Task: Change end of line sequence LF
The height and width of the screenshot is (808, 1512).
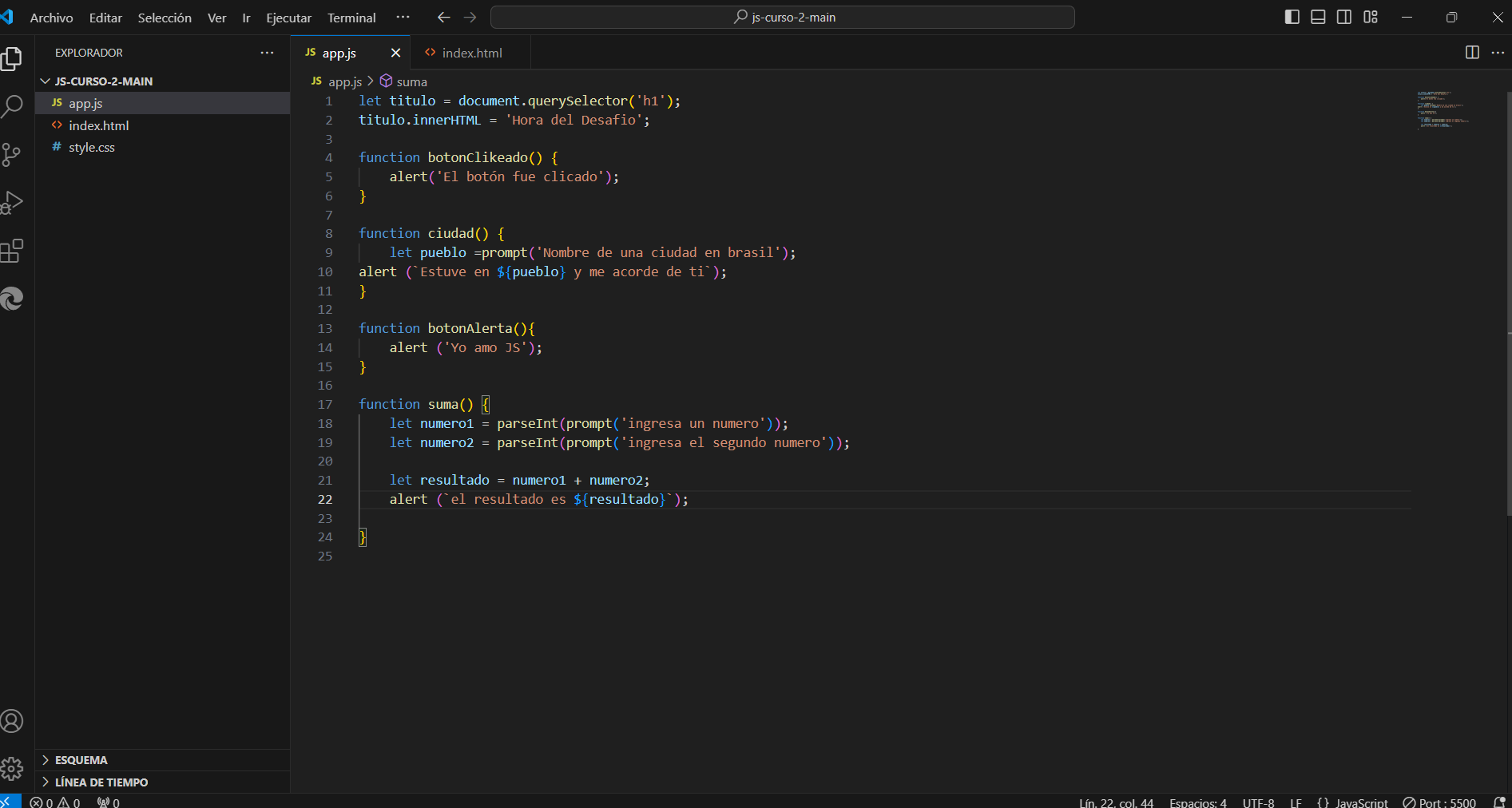Action: tap(1296, 802)
